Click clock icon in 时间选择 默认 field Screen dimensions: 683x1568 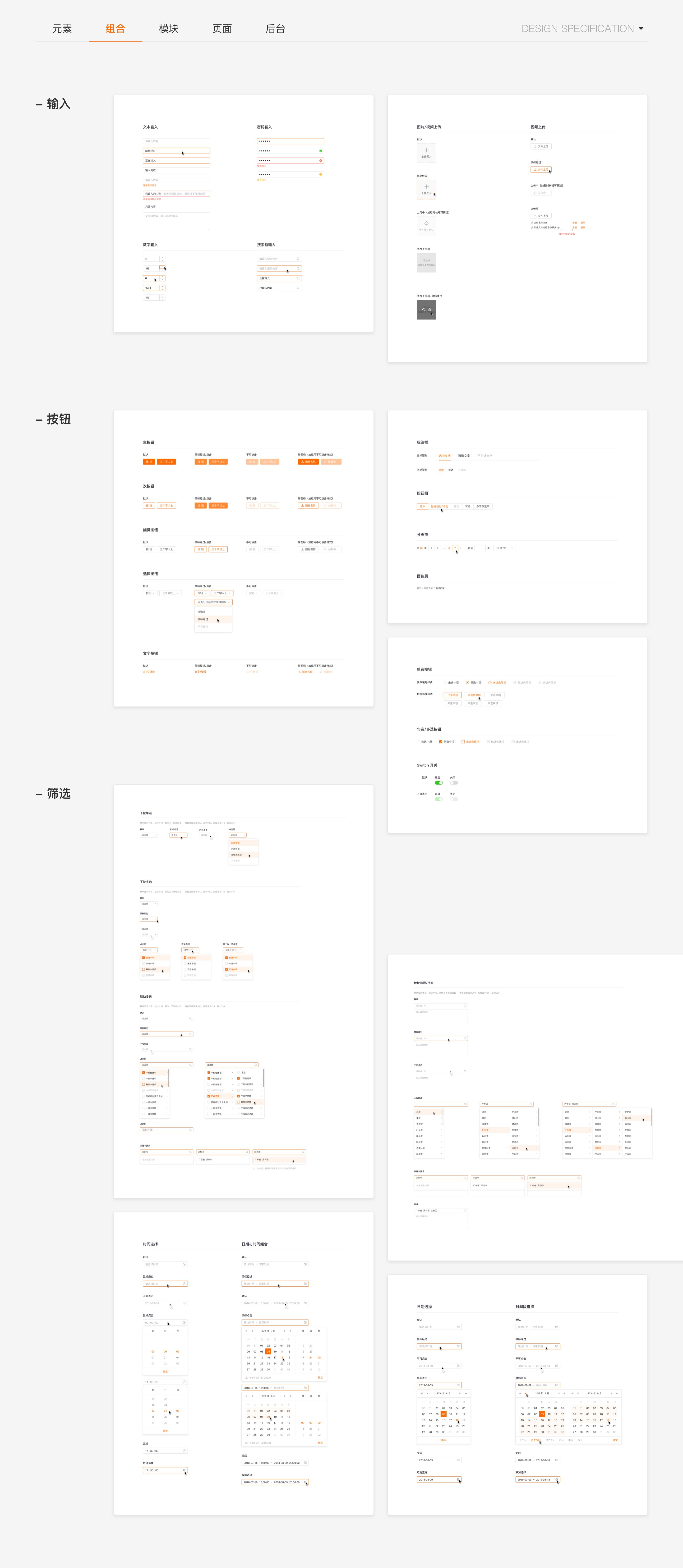tap(184, 1264)
